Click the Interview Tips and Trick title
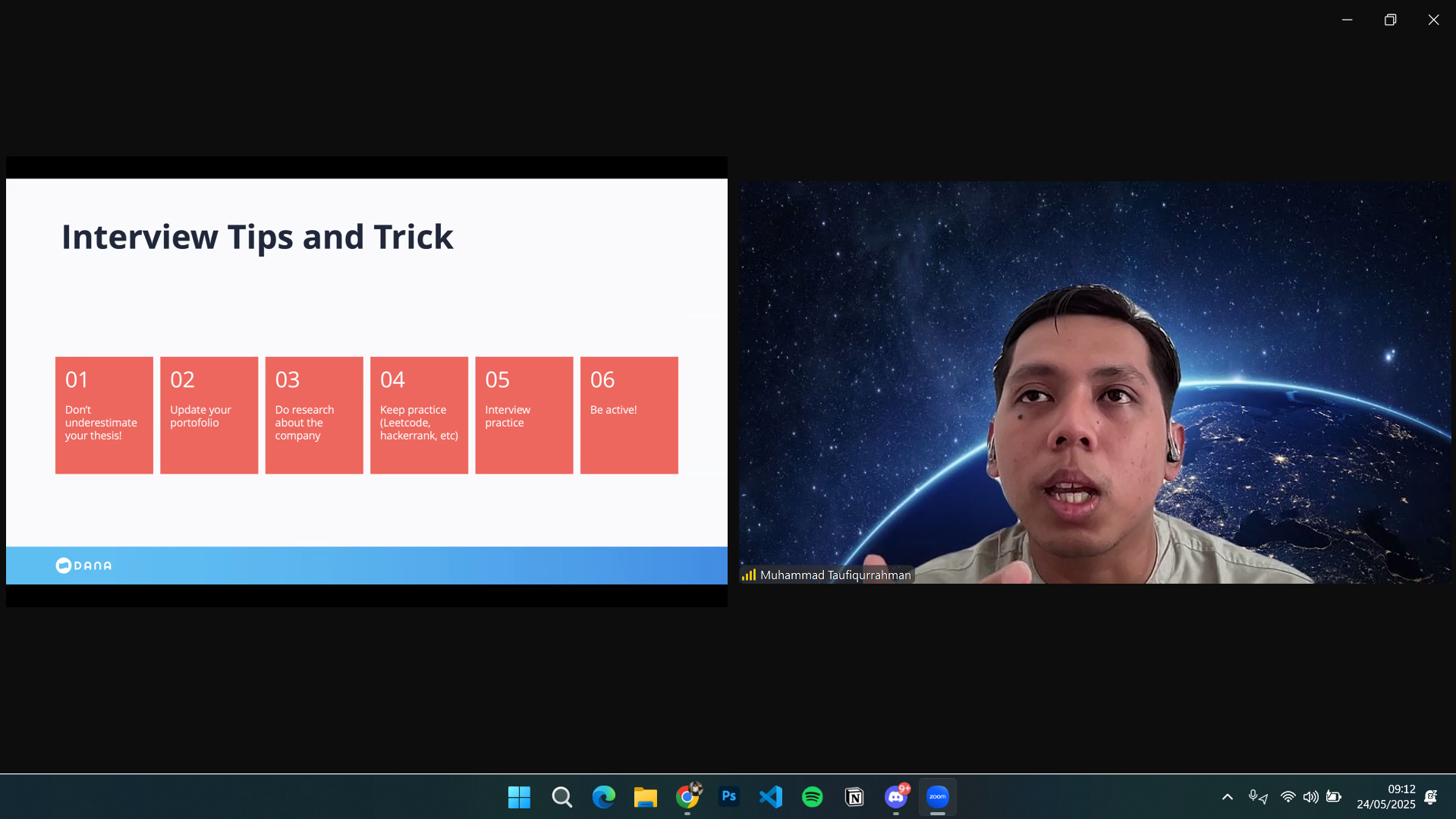The height and width of the screenshot is (819, 1456). pyautogui.click(x=257, y=237)
